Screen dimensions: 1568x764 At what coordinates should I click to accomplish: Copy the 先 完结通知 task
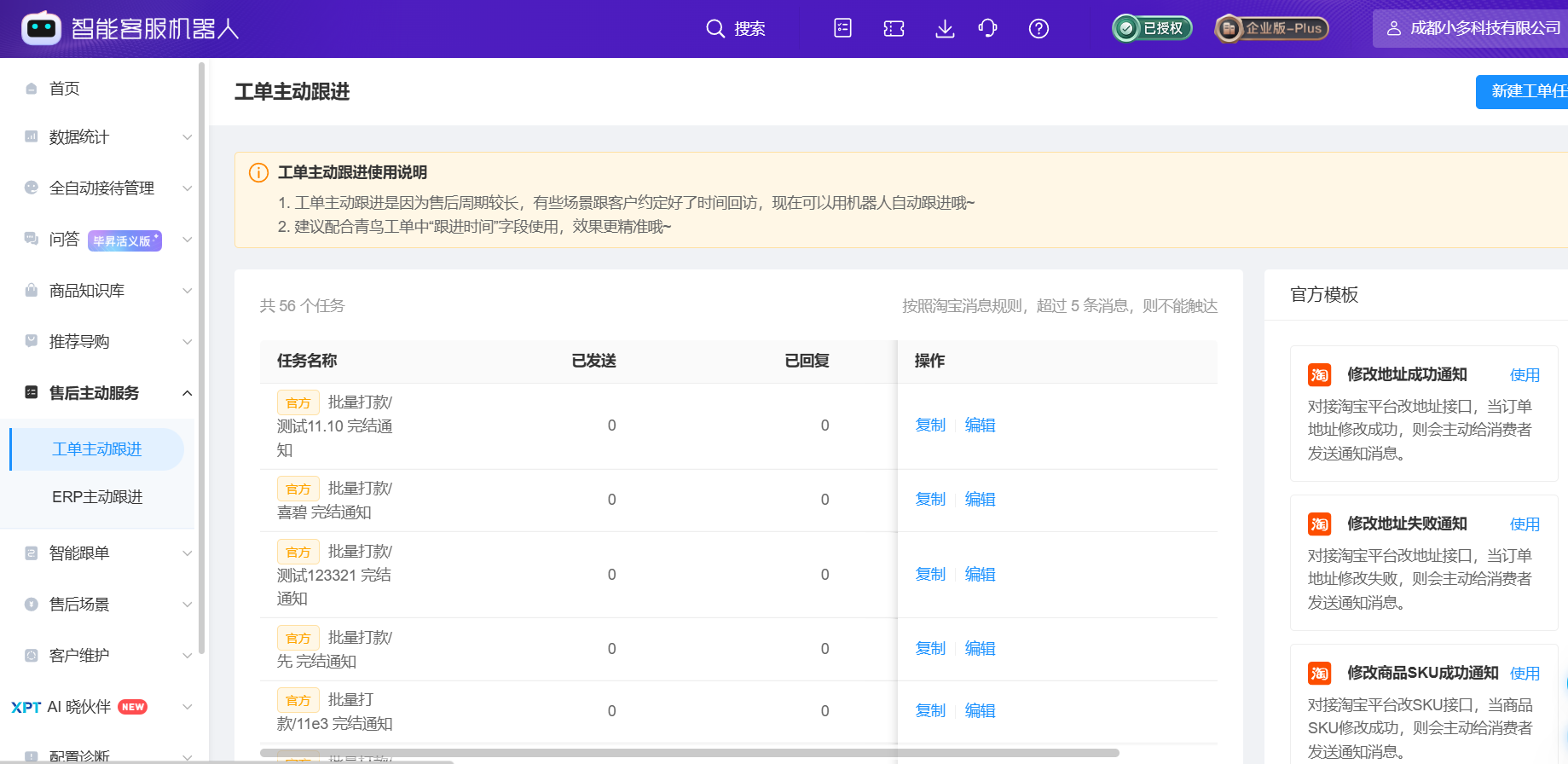click(930, 649)
